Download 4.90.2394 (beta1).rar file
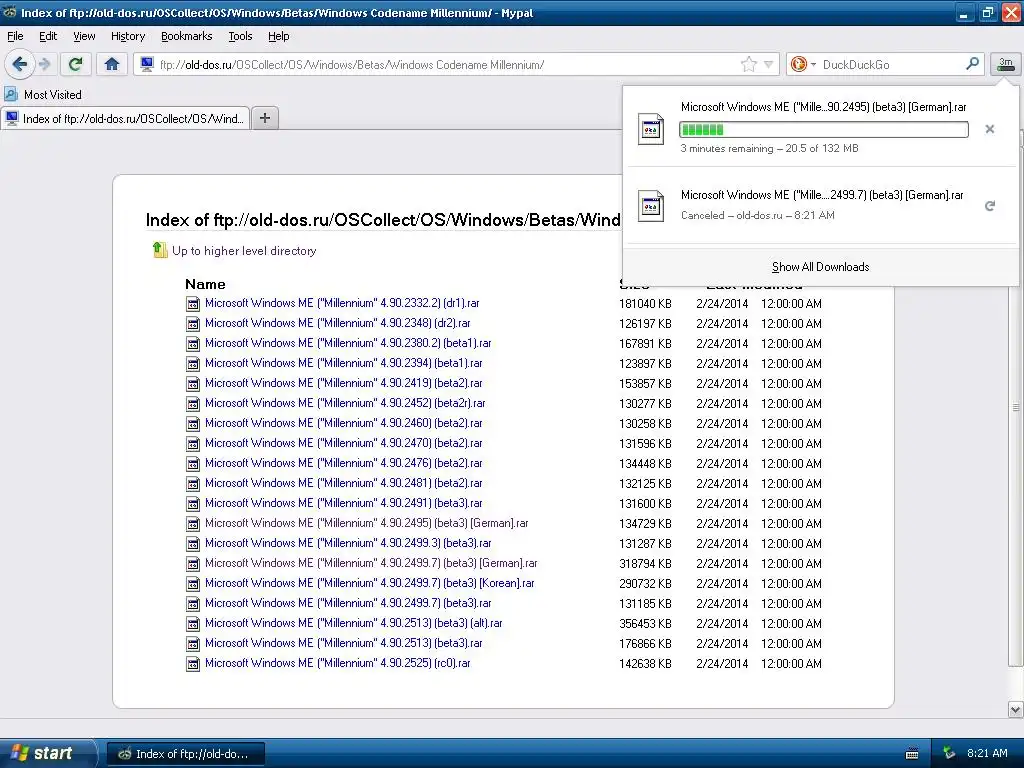The width and height of the screenshot is (1024, 768). pos(344,363)
